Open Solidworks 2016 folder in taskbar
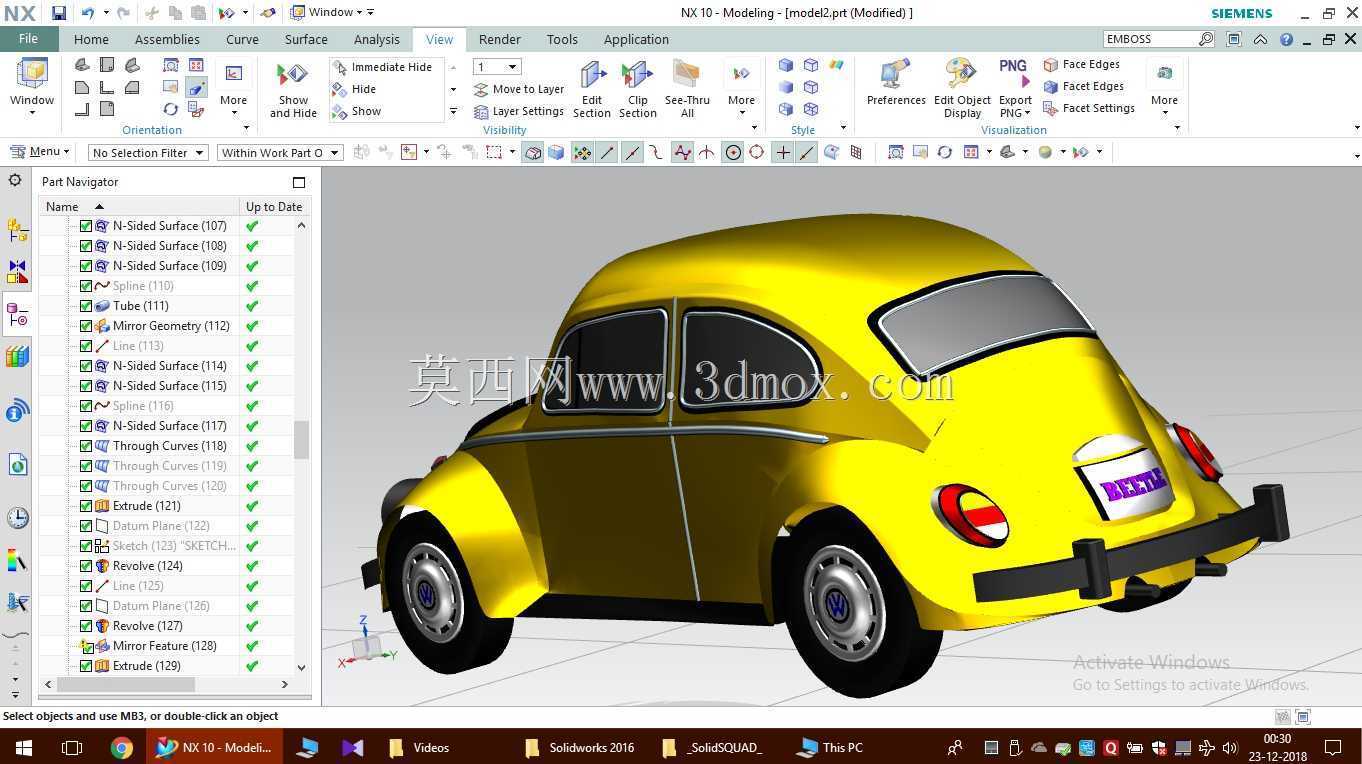Screen dimensions: 1362x764 click(580, 747)
